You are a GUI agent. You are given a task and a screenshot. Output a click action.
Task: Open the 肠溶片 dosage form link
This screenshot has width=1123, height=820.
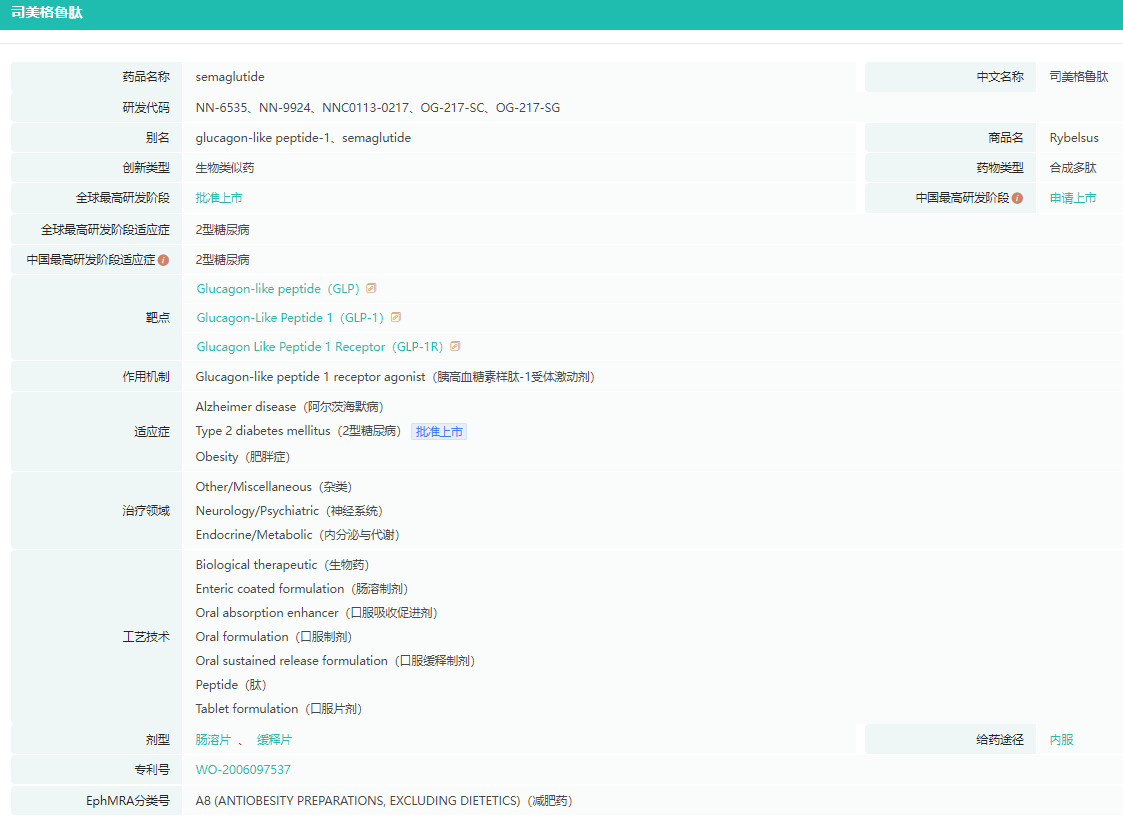point(213,739)
